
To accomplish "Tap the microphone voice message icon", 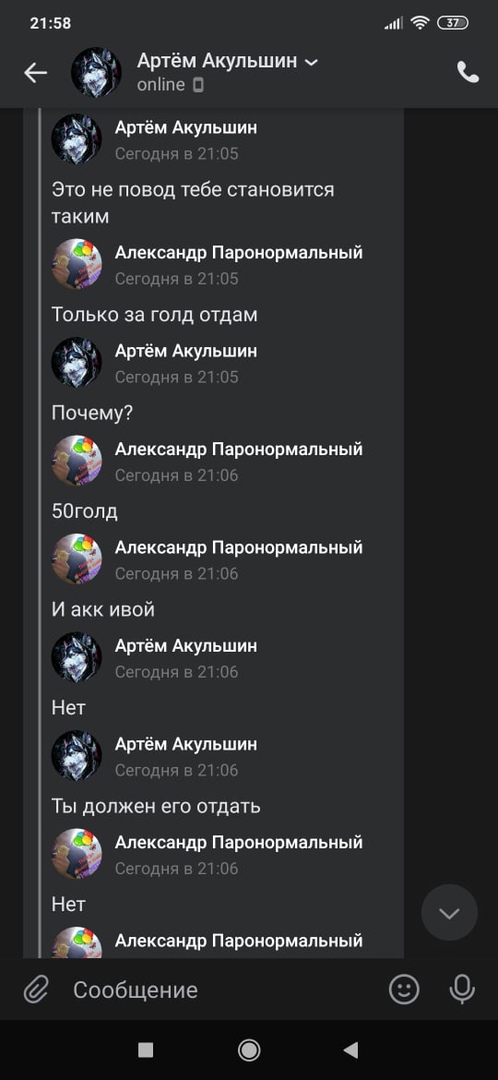I will point(462,990).
